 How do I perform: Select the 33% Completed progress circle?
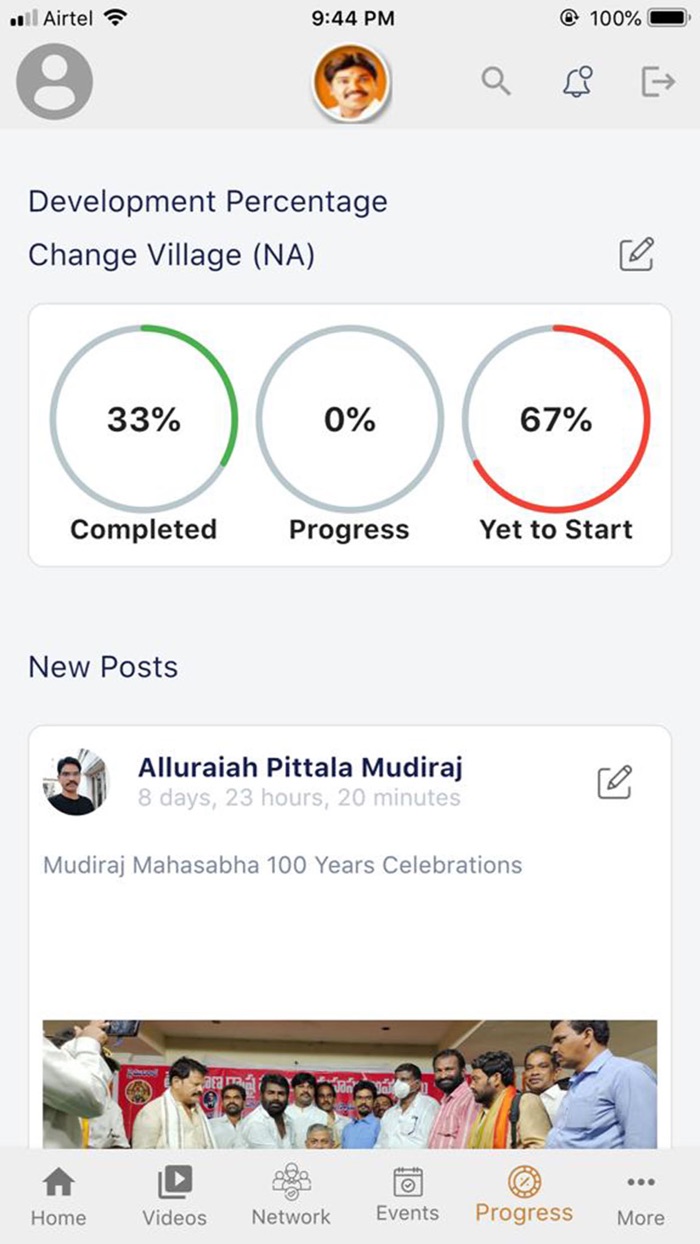(144, 420)
